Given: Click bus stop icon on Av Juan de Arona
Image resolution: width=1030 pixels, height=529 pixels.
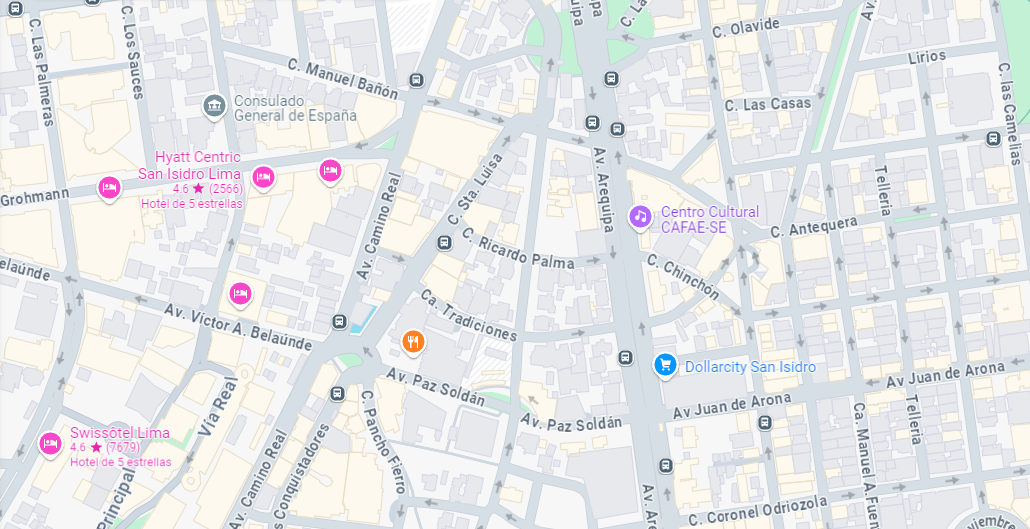Looking at the screenshot, I should point(765,423).
